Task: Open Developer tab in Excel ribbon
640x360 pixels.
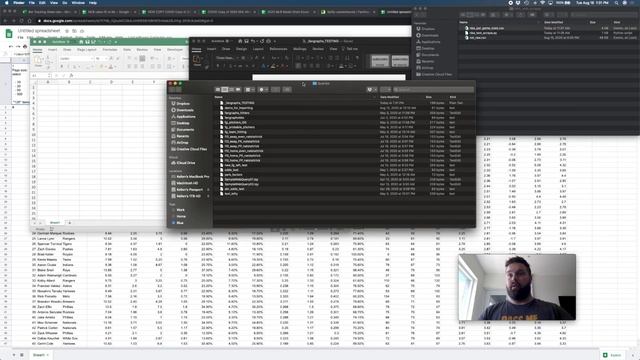Action: [x=175, y=50]
